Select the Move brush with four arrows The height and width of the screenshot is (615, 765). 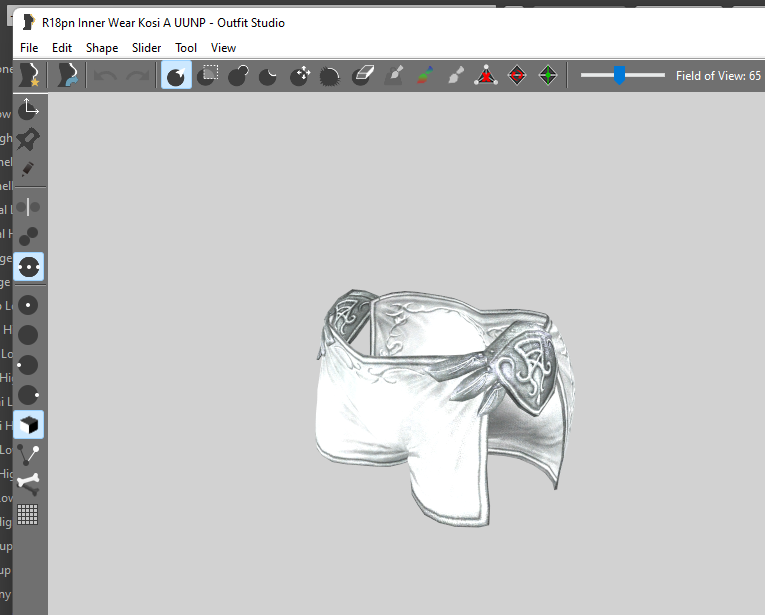tap(300, 75)
